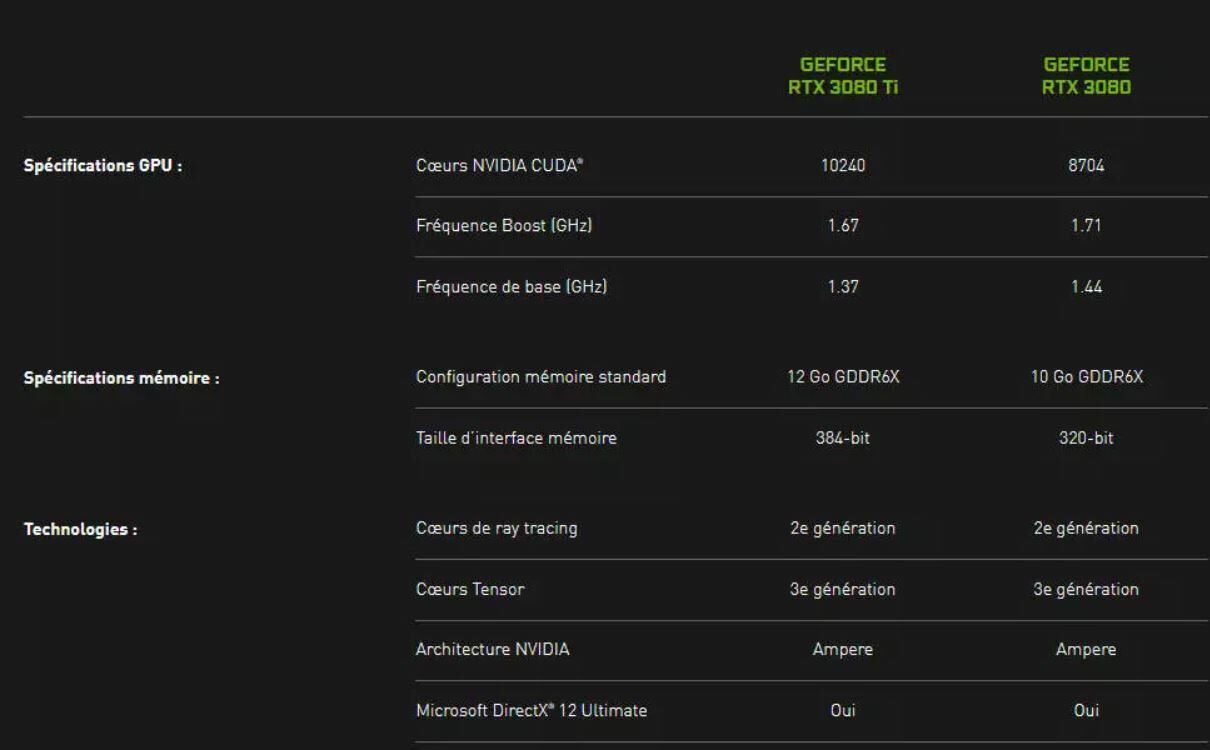This screenshot has height=750, width=1210.
Task: Click the "Technologies" section heading
Action: tap(80, 530)
